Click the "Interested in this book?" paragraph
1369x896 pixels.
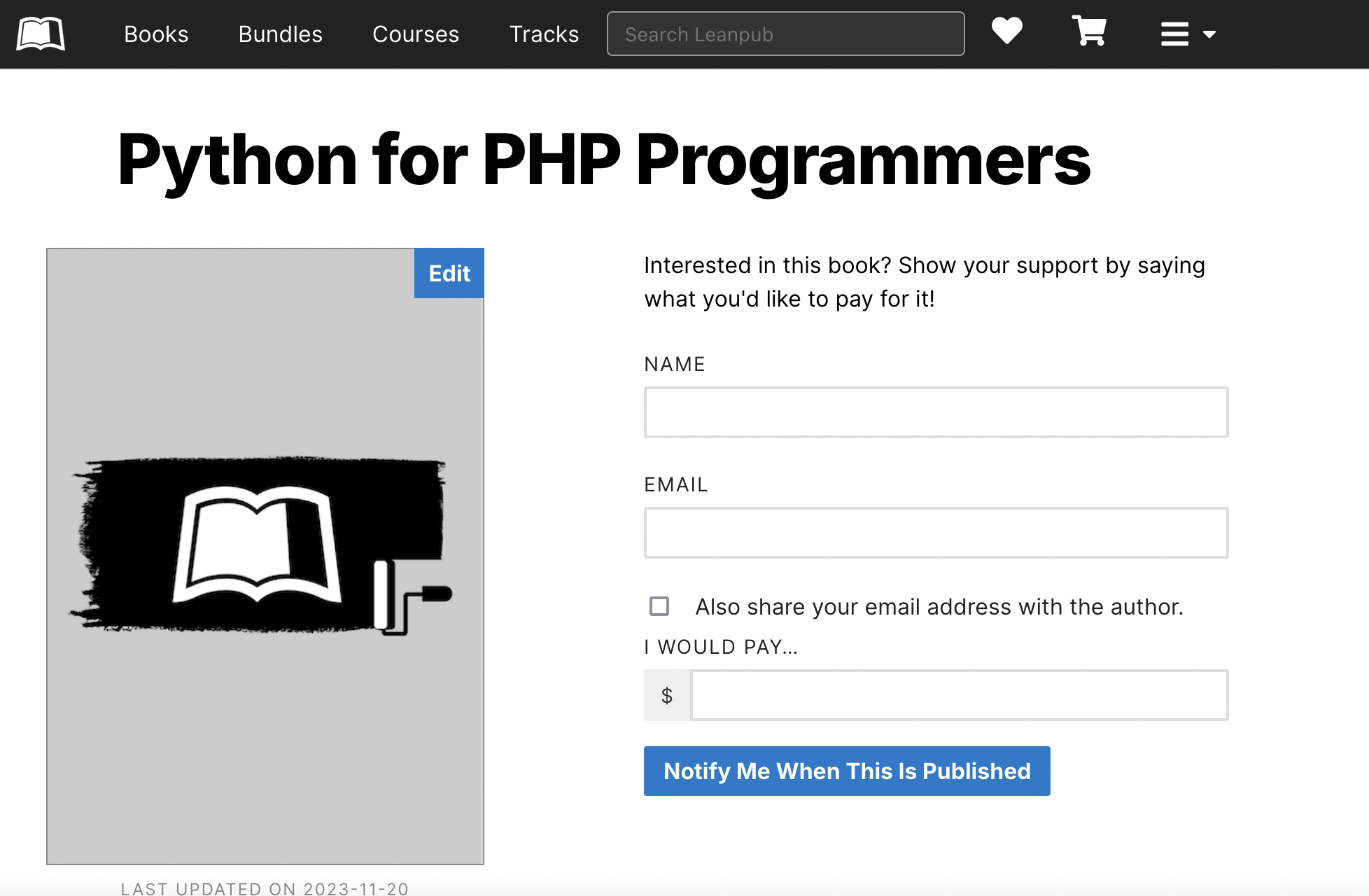click(925, 282)
